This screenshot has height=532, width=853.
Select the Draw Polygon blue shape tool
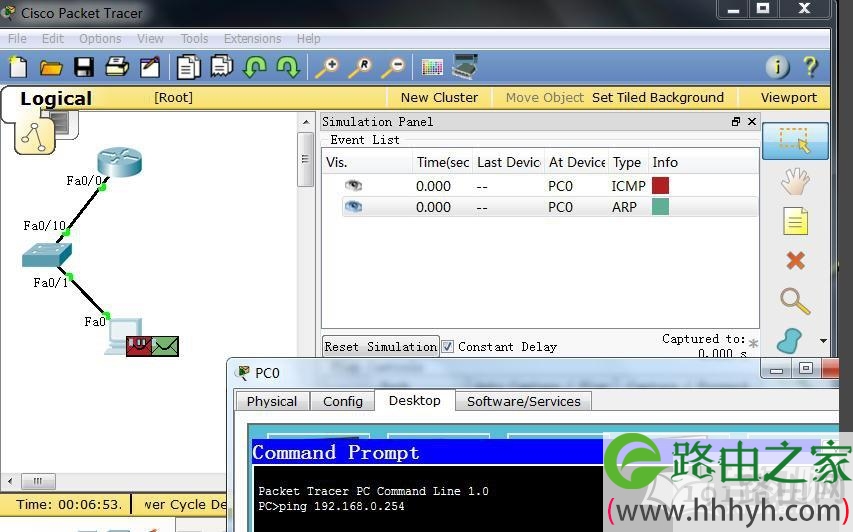click(790, 341)
